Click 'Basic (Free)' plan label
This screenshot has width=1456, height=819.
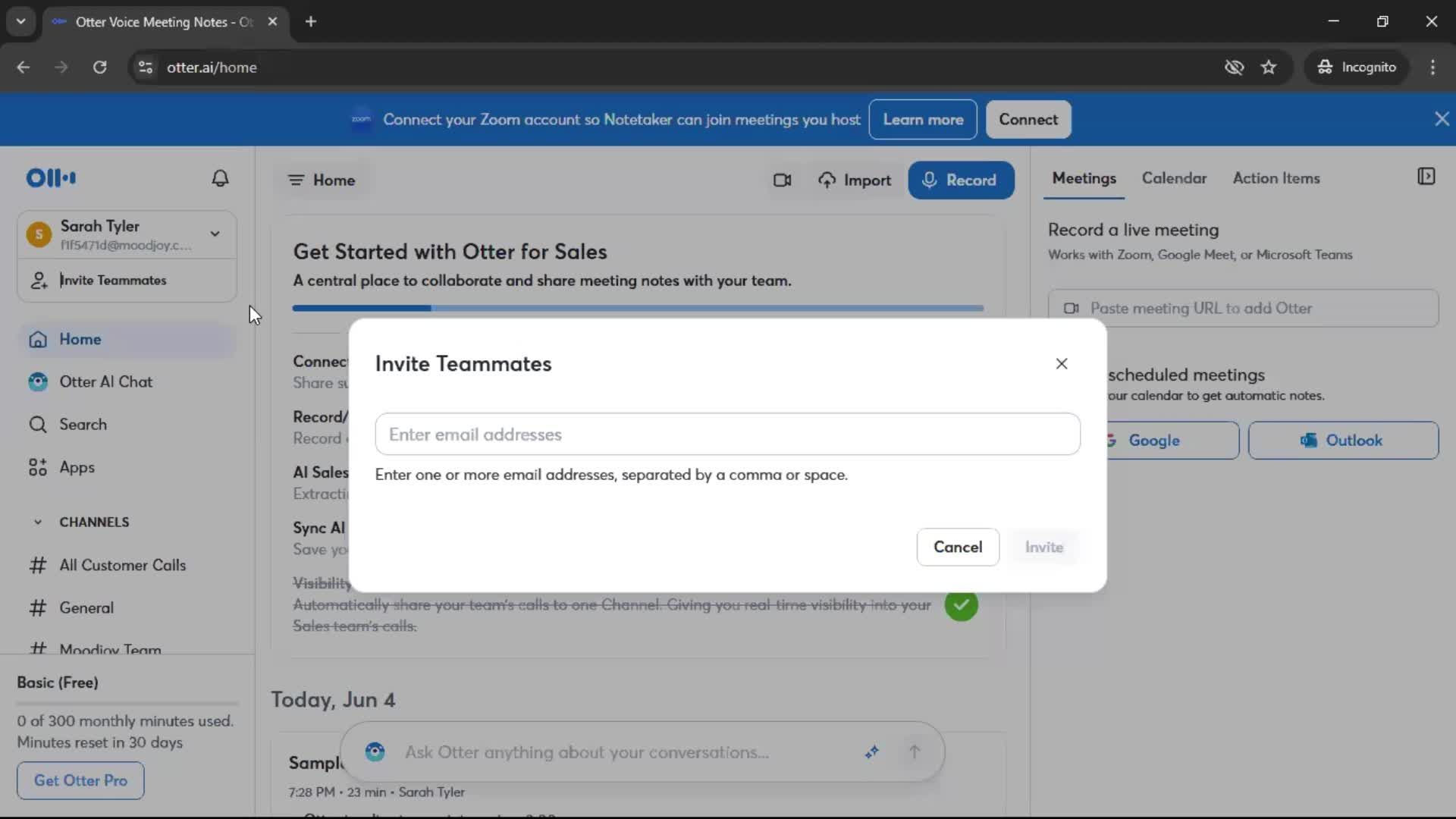[58, 682]
